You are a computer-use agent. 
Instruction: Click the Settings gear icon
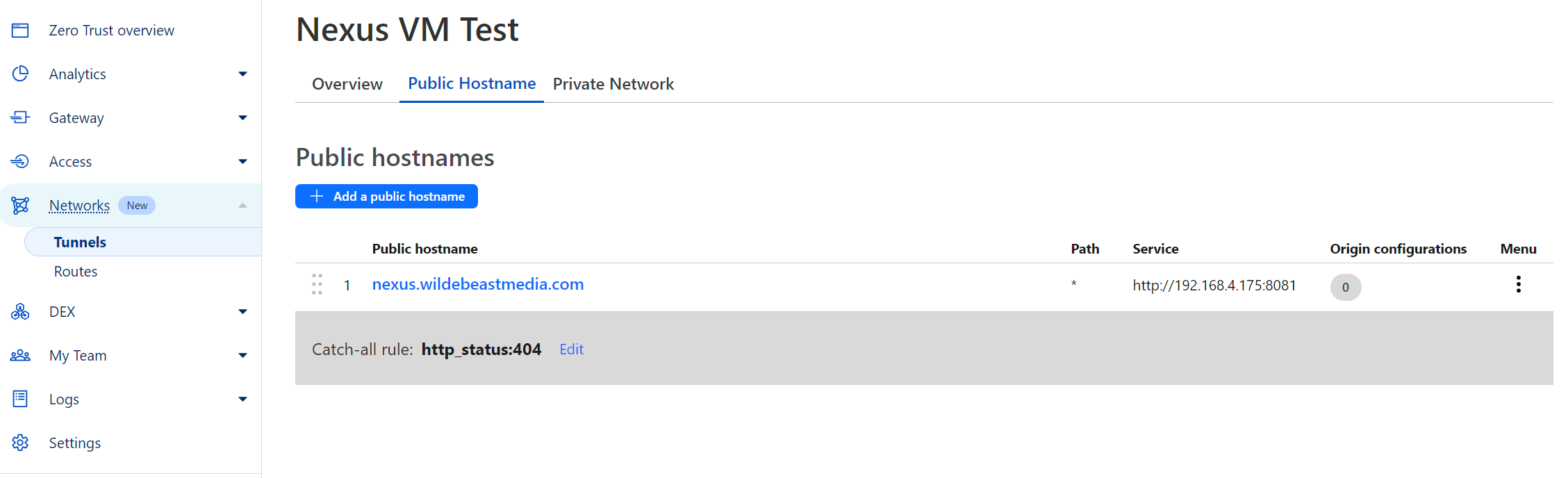[20, 443]
